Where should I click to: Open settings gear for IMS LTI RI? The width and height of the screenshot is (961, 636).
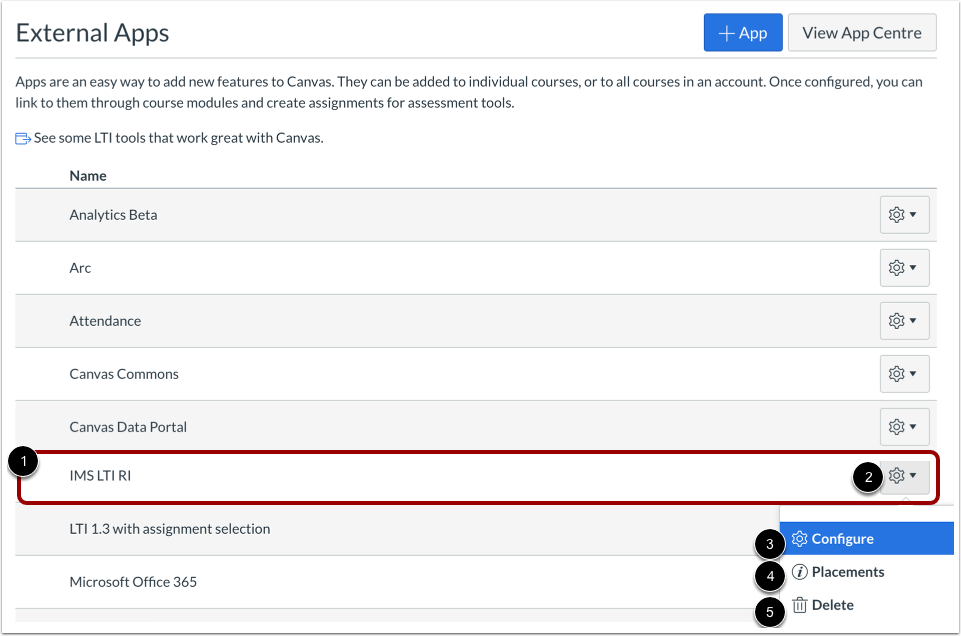[904, 476]
